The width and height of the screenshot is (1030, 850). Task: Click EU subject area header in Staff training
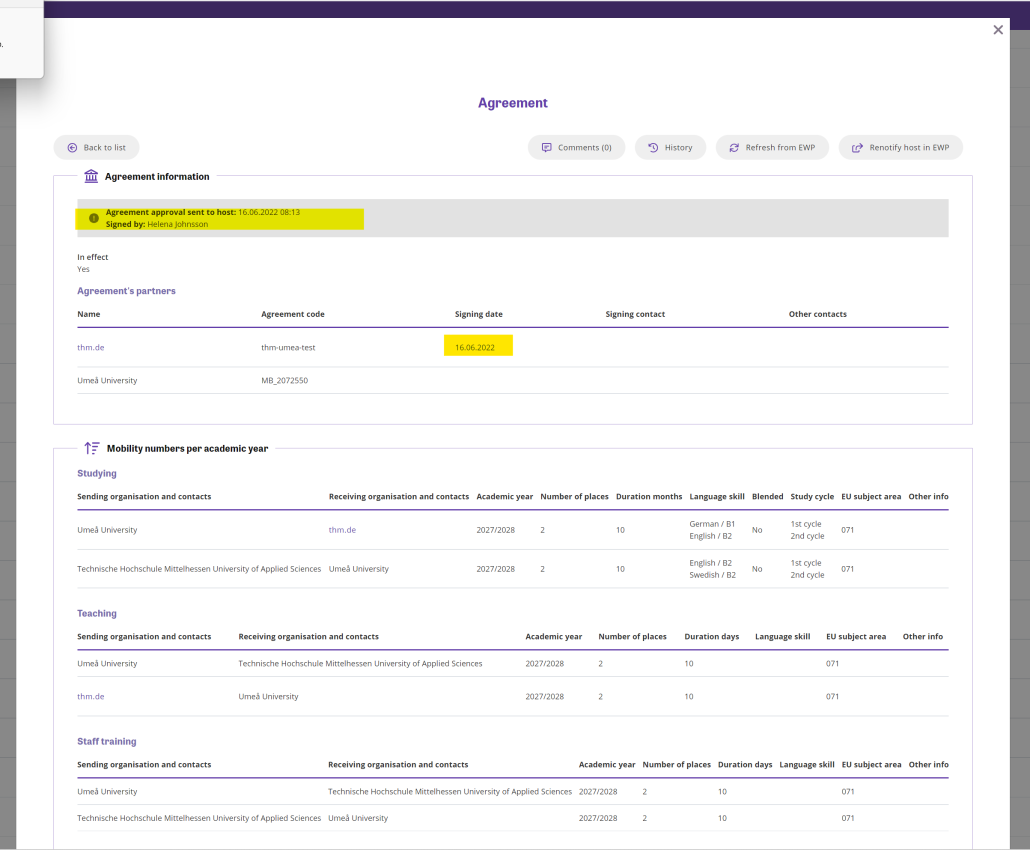[871, 764]
